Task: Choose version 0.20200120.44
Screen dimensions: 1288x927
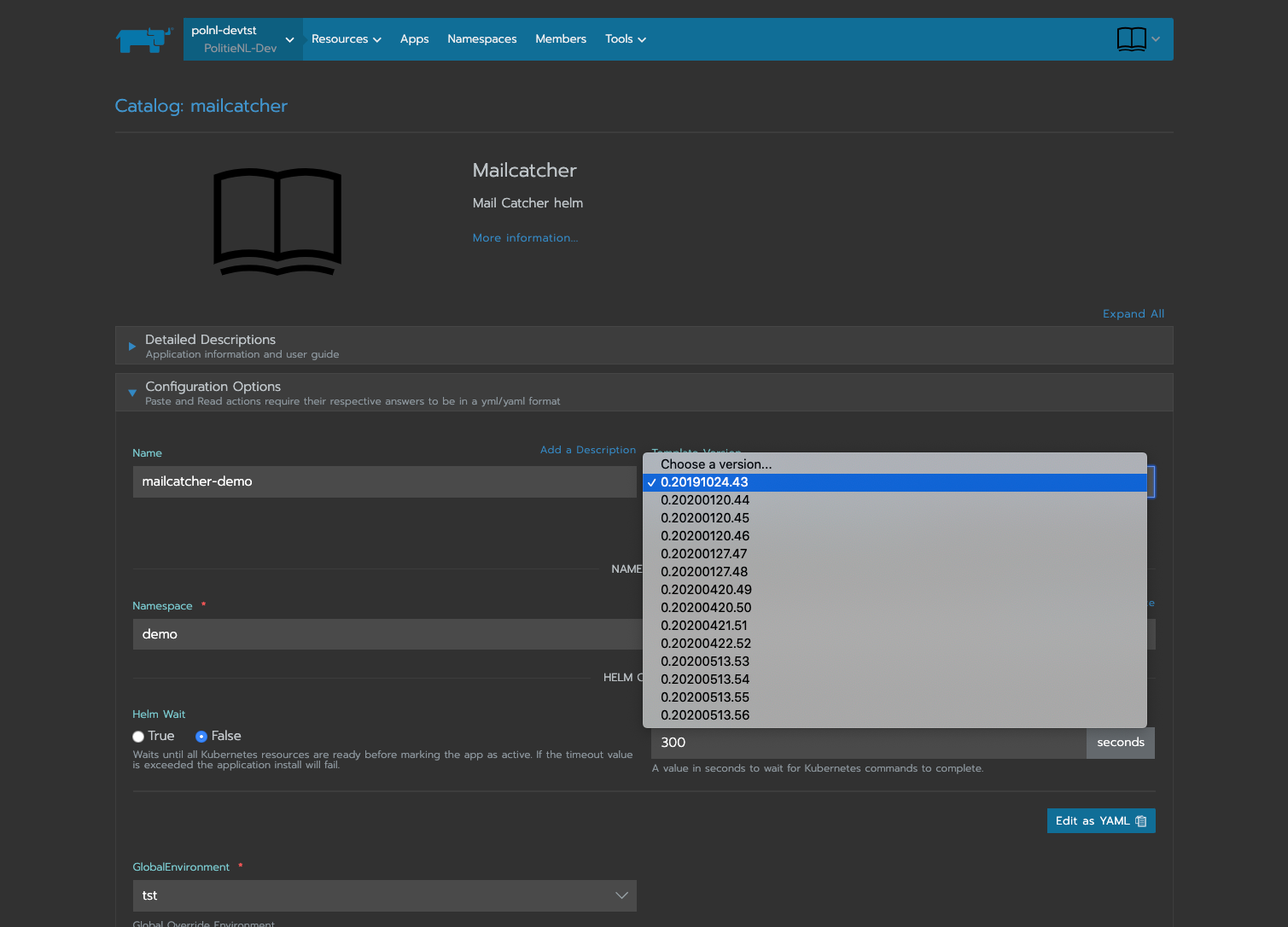Action: point(895,500)
